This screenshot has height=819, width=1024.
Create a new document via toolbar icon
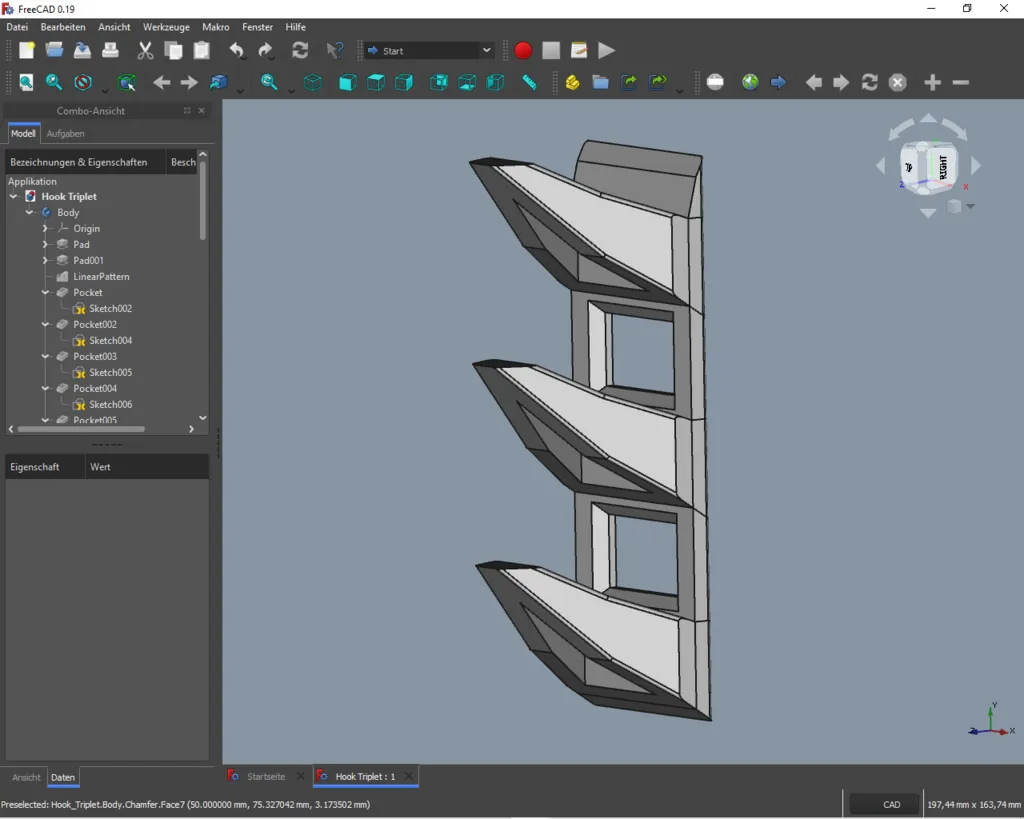pyautogui.click(x=27, y=50)
